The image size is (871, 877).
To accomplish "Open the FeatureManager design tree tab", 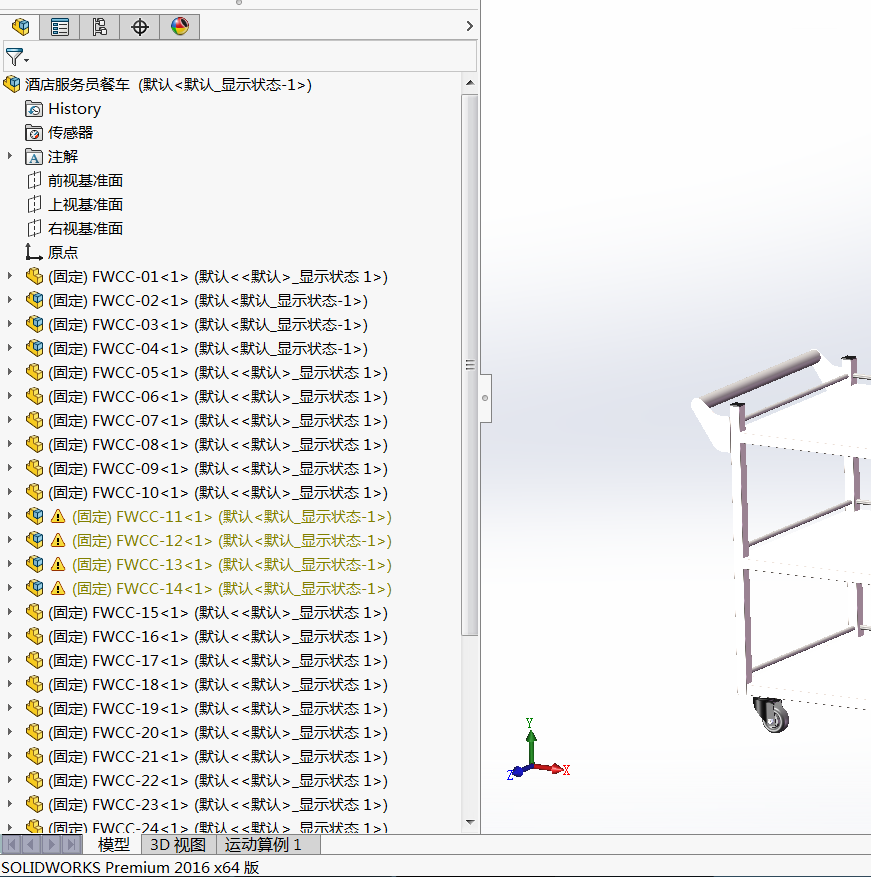I will (x=20, y=27).
